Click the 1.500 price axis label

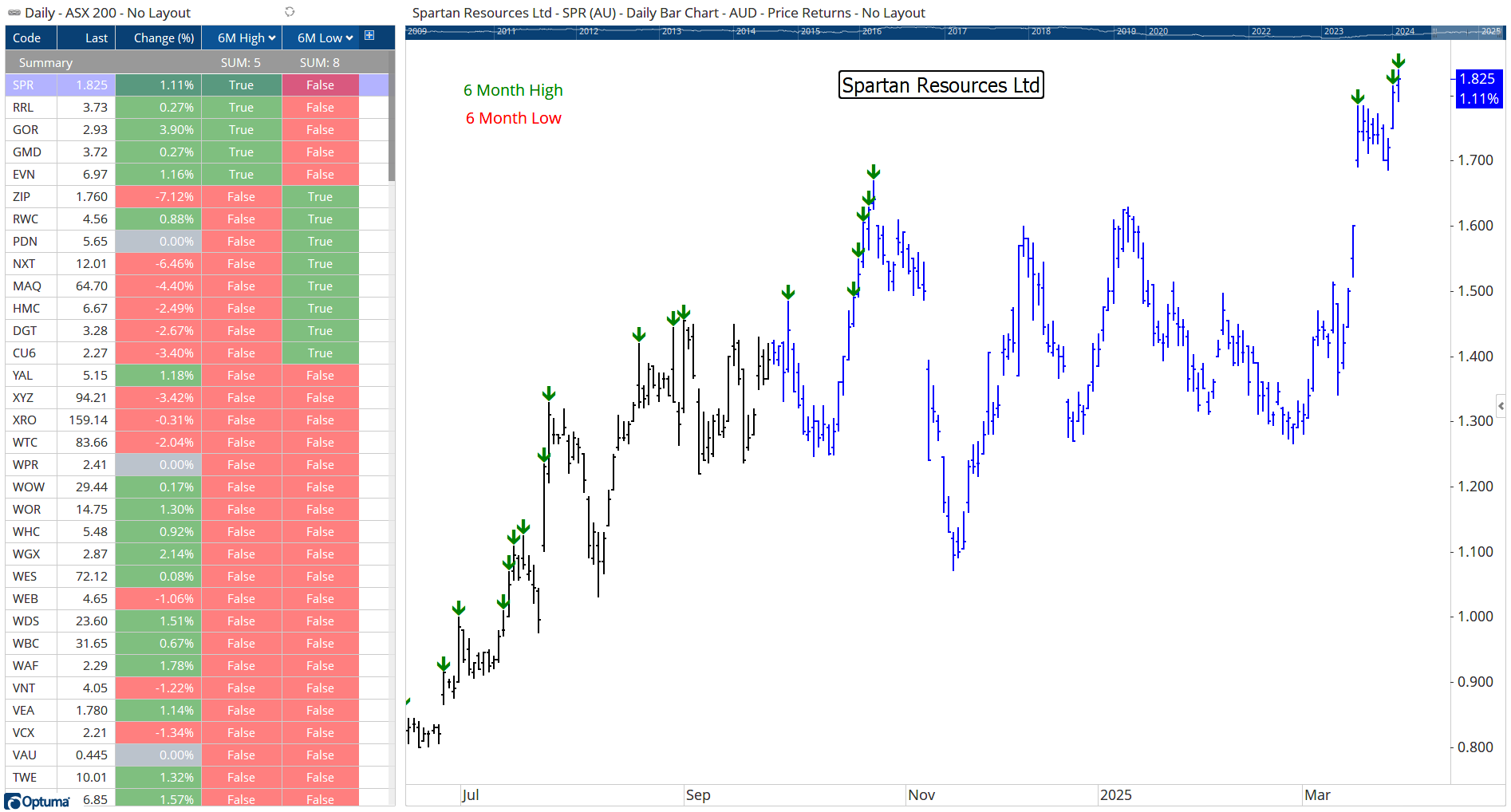pos(1475,291)
